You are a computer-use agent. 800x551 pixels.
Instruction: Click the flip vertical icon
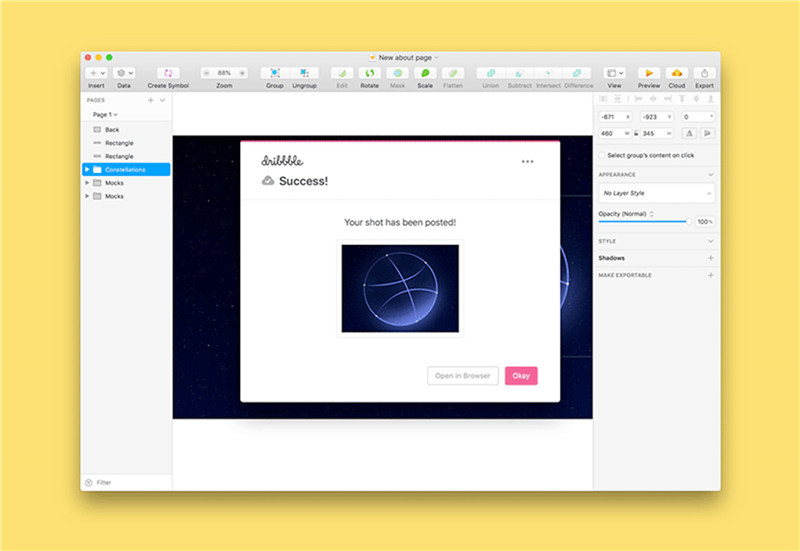[707, 133]
